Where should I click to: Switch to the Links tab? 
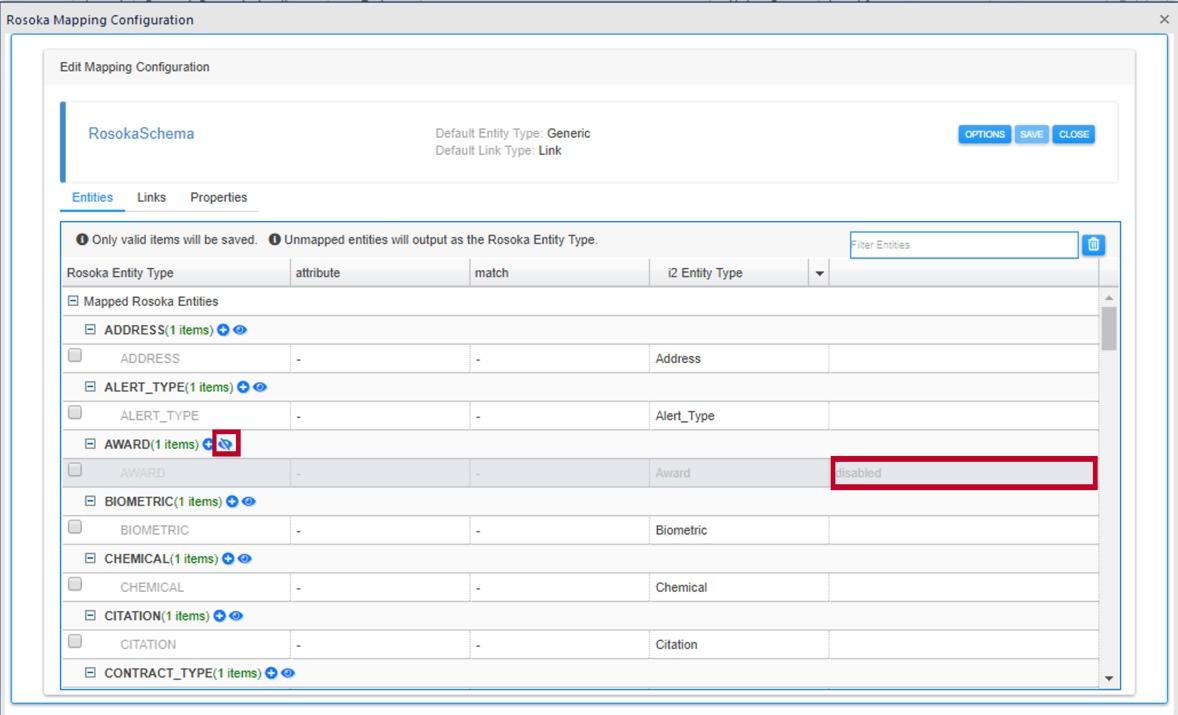(151, 197)
